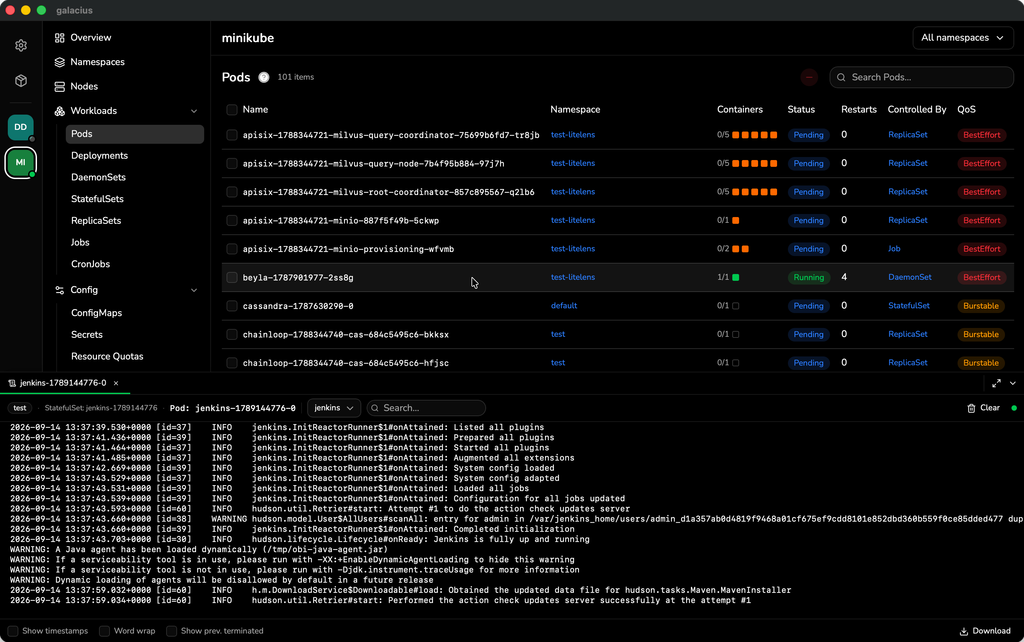Switch to the DD cluster avatar
The height and width of the screenshot is (642, 1024).
click(x=21, y=127)
